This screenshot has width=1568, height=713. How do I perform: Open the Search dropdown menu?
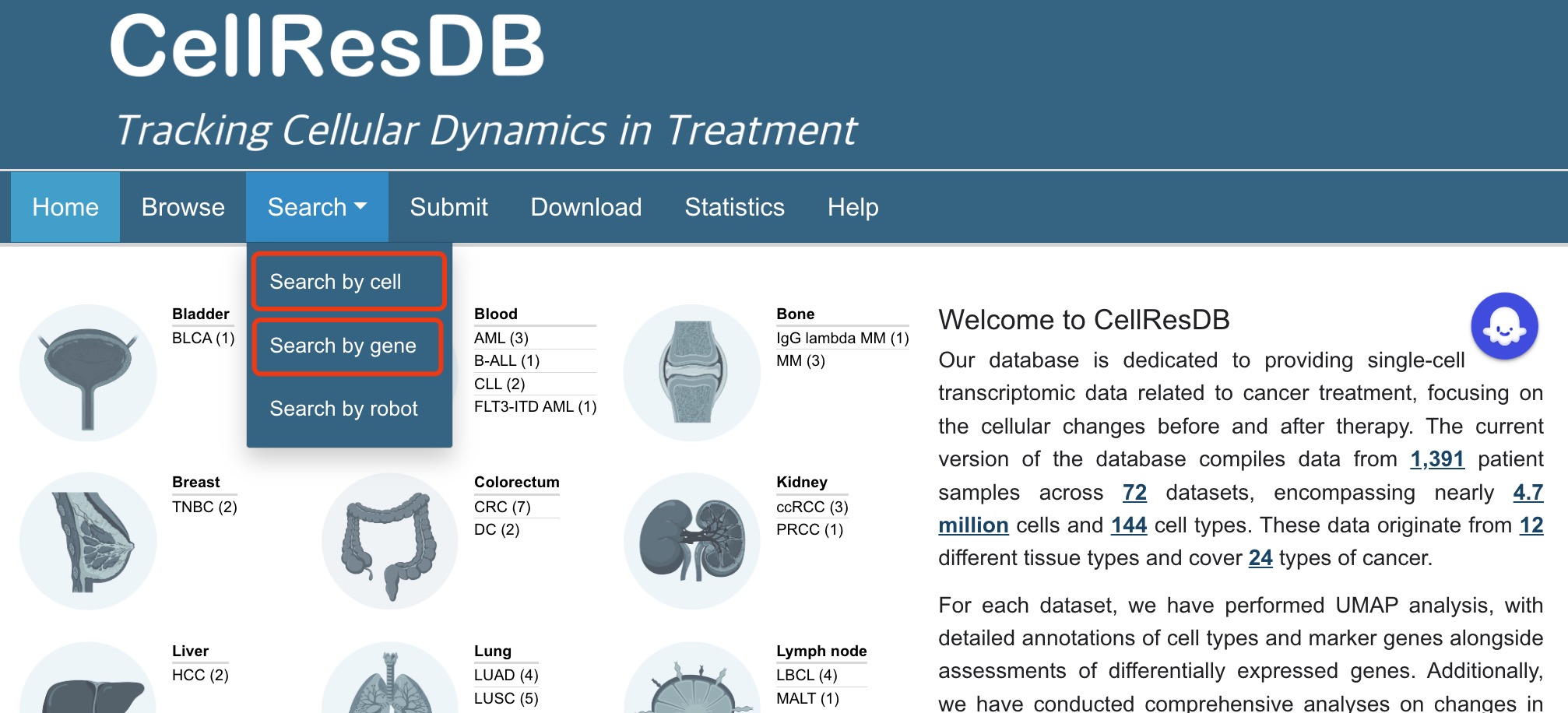[317, 207]
